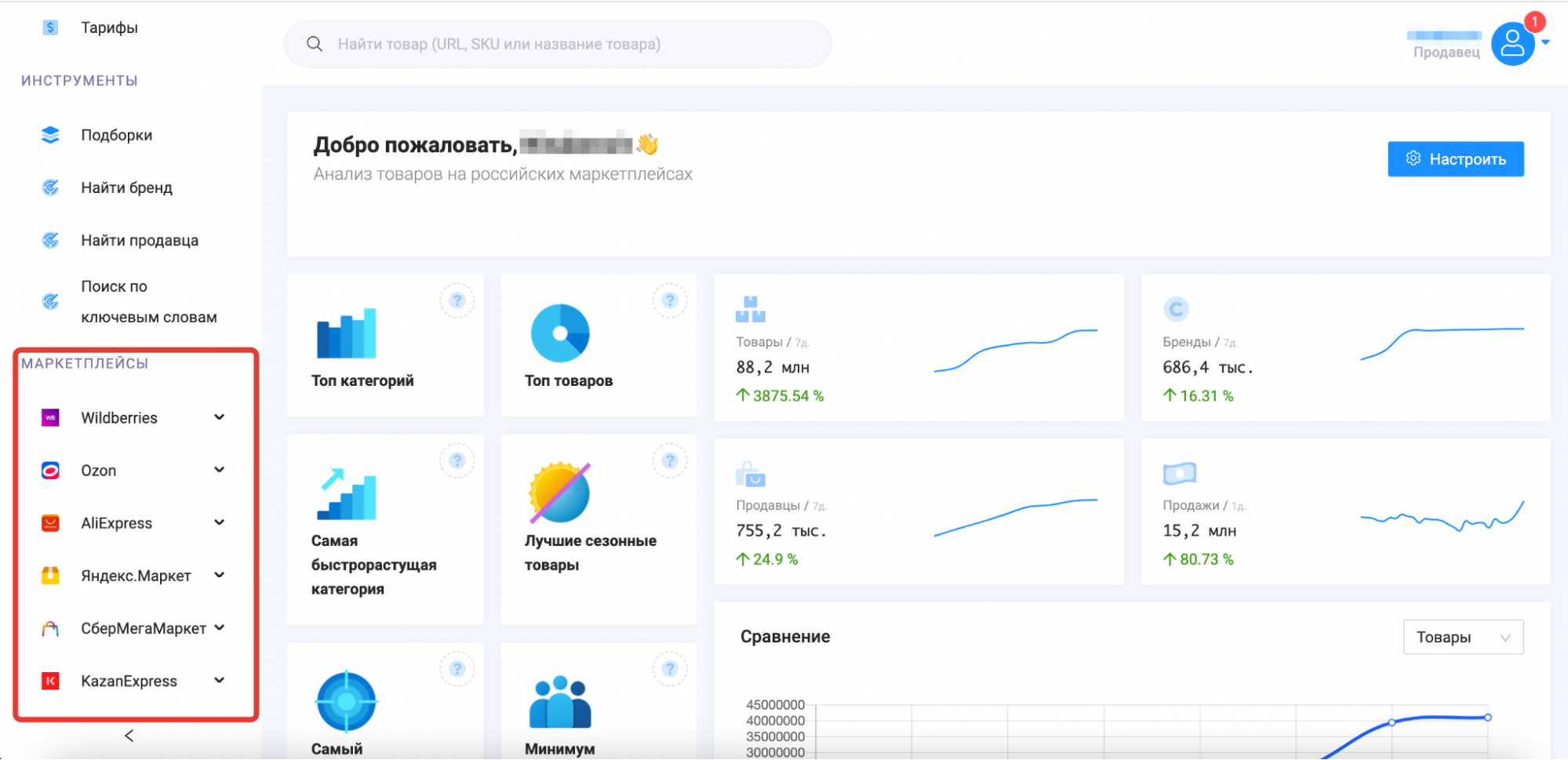Show help for Топ категорий card
This screenshot has height=760, width=1568.
click(x=457, y=300)
